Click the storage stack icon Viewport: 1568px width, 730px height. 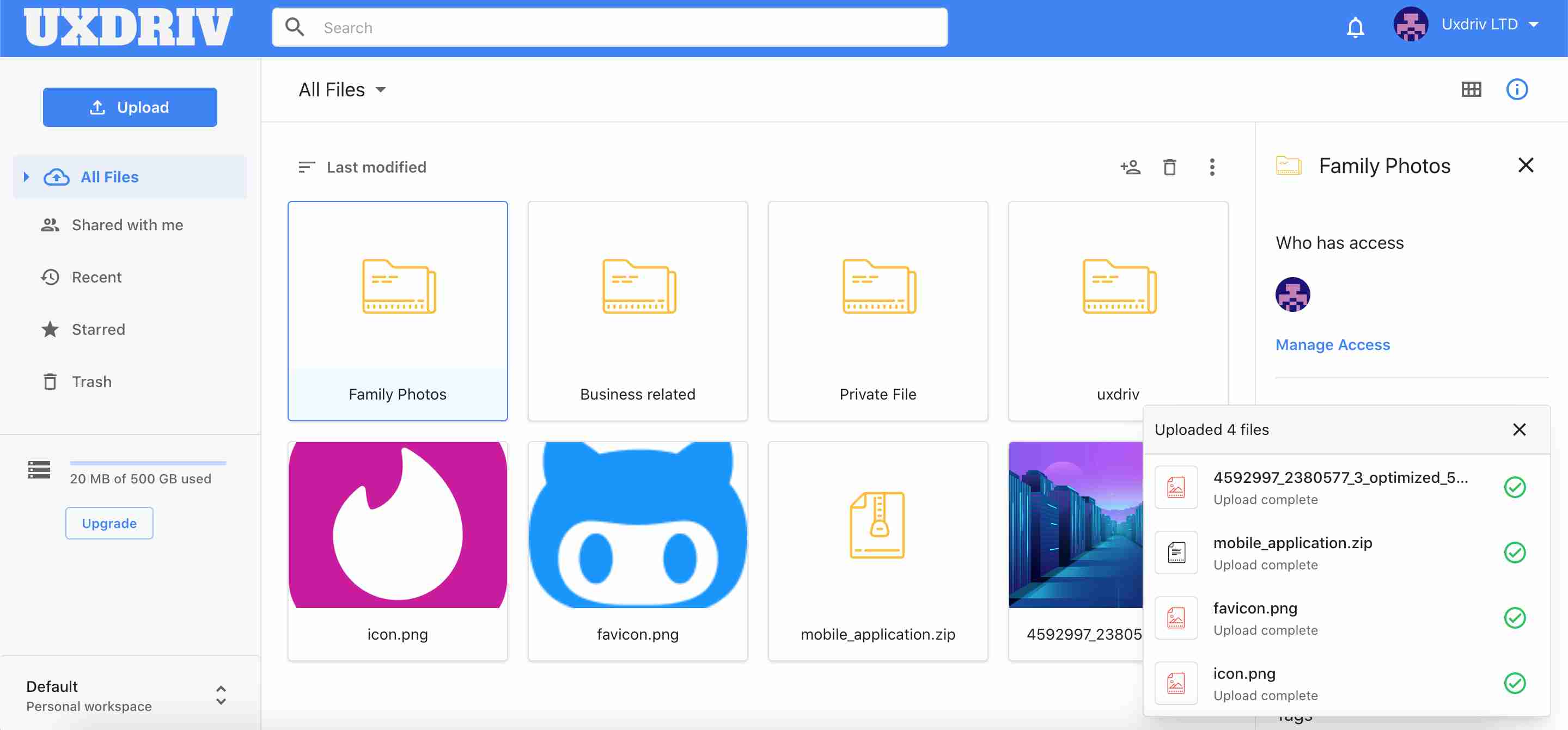coord(39,470)
